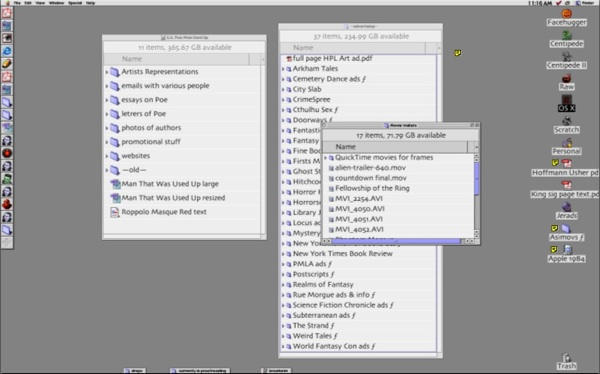600x374 pixels.
Task: Expand the essays on Poe folder
Action: click(107, 100)
